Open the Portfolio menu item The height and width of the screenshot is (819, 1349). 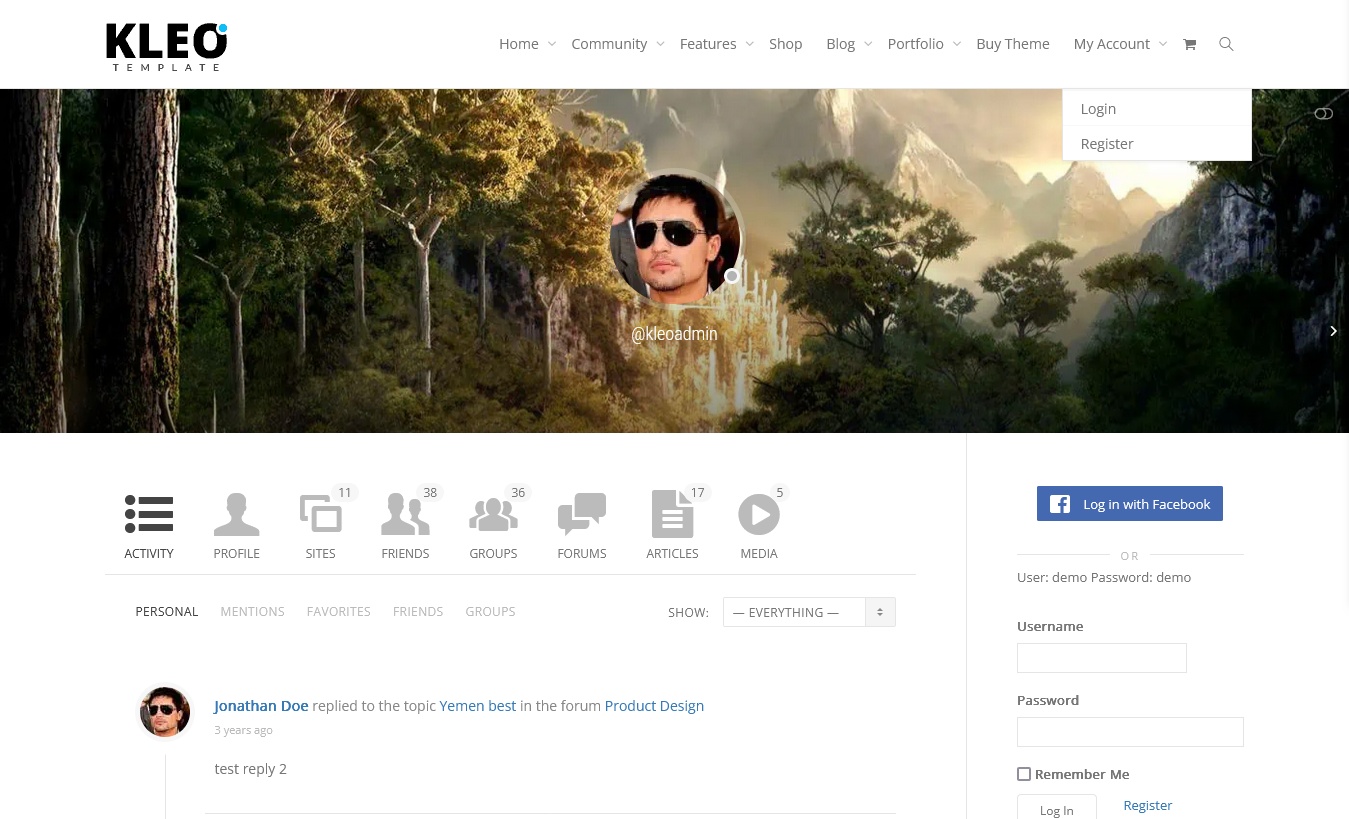click(915, 44)
